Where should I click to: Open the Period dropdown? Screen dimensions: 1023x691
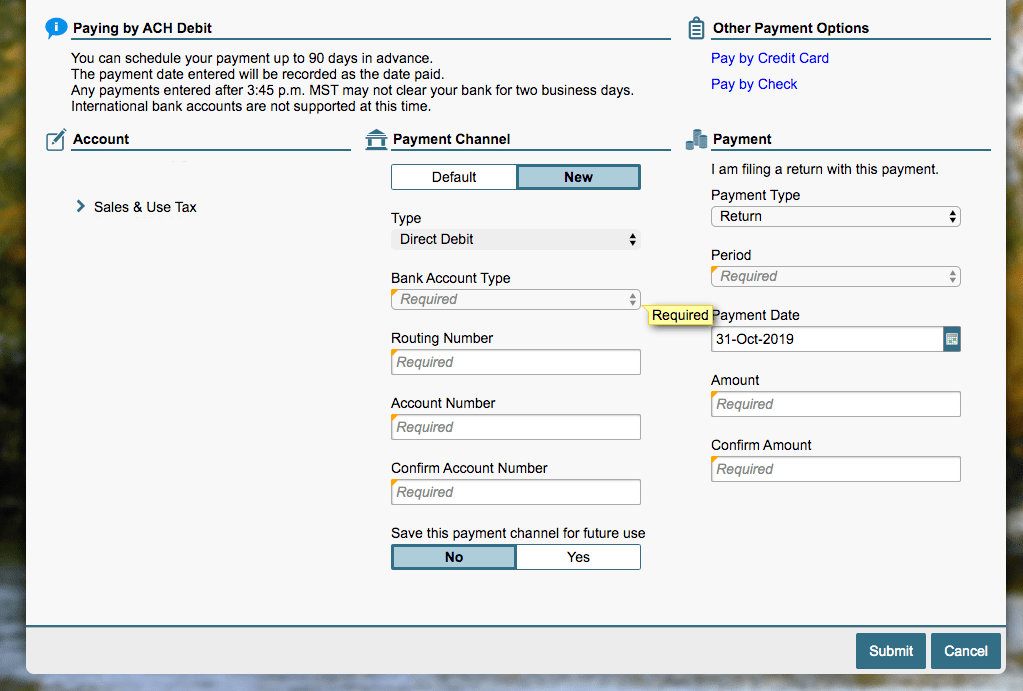836,277
